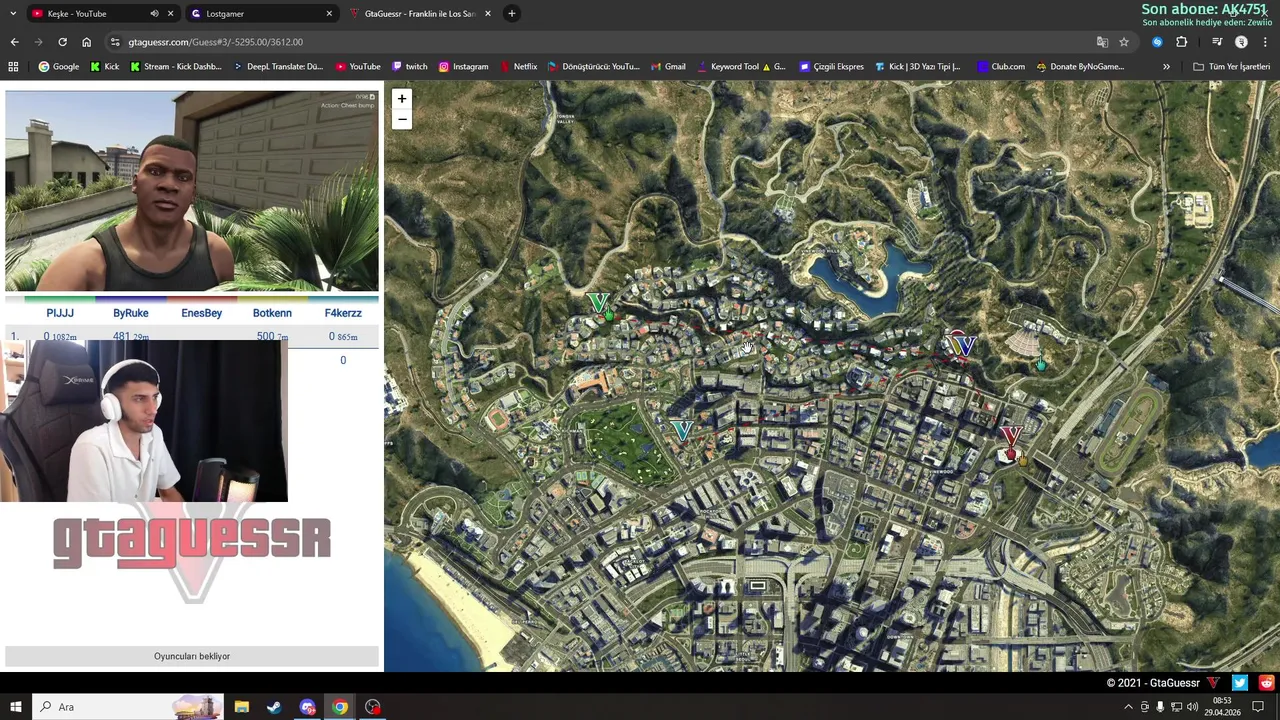The width and height of the screenshot is (1280, 720).
Task: Click the Franklin location photo
Action: (192, 191)
